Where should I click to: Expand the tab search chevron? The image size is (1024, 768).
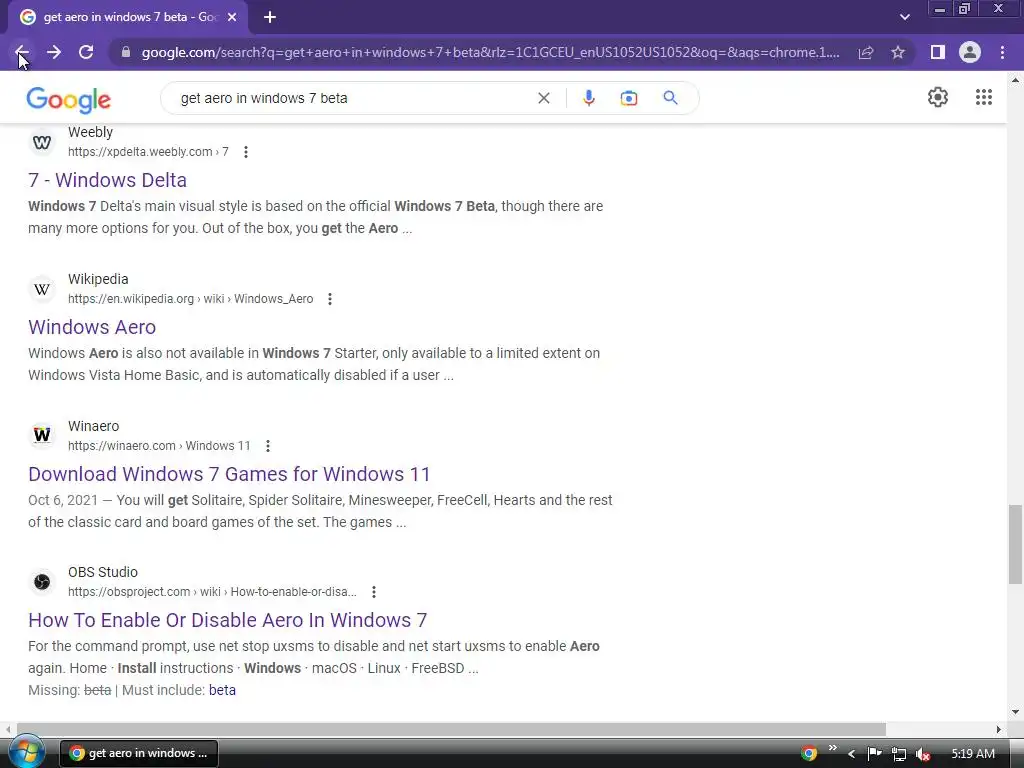point(904,17)
